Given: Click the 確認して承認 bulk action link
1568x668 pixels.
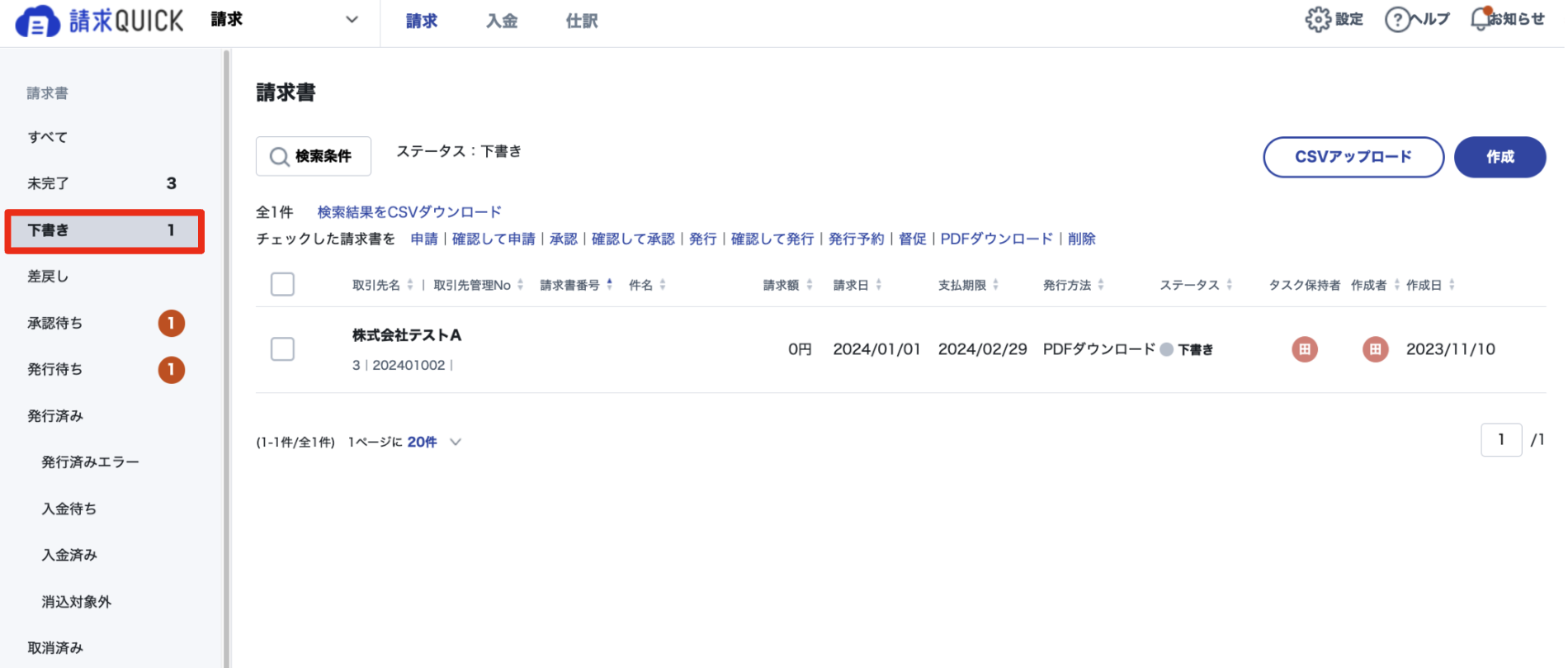Looking at the screenshot, I should 633,239.
